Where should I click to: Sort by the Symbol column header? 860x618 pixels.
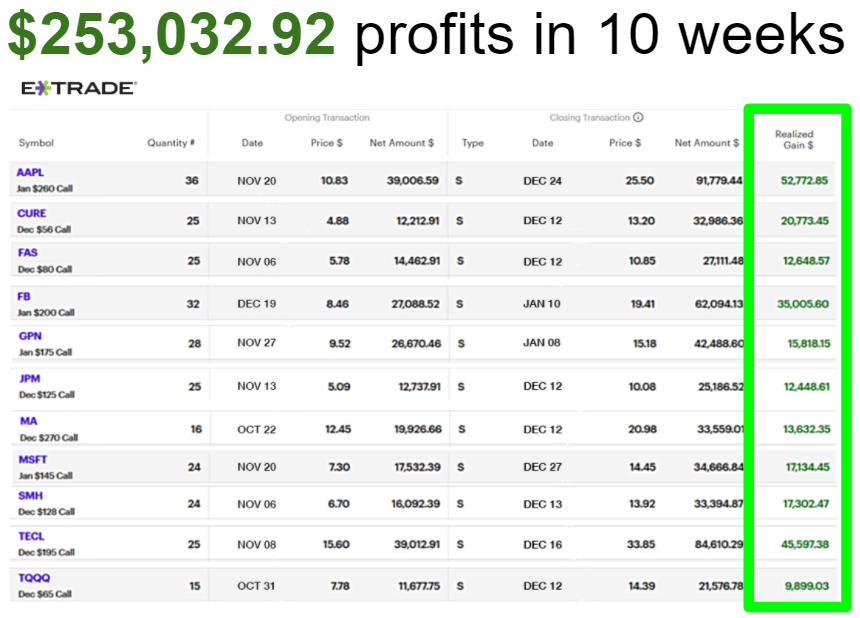tap(36, 143)
